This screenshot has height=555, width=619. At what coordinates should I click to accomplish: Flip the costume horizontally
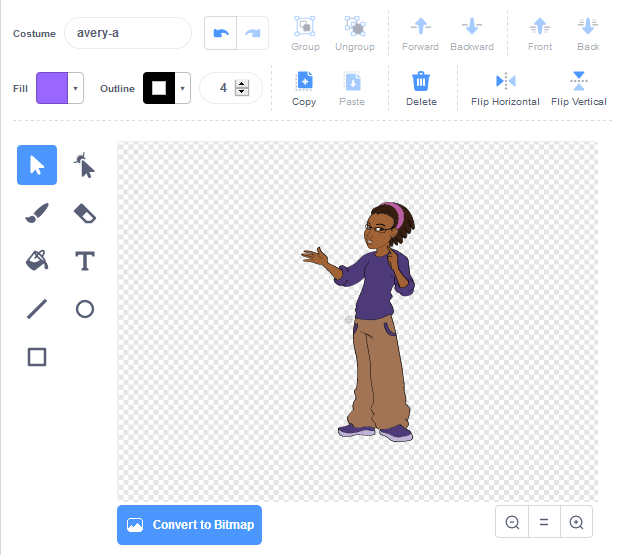point(505,88)
